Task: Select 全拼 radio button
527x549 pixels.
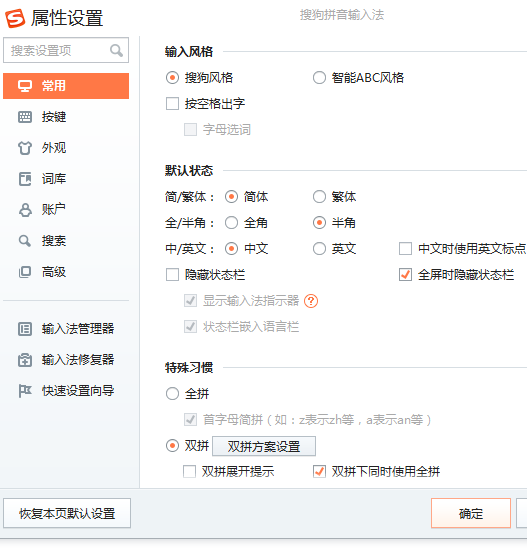Action: 172,394
